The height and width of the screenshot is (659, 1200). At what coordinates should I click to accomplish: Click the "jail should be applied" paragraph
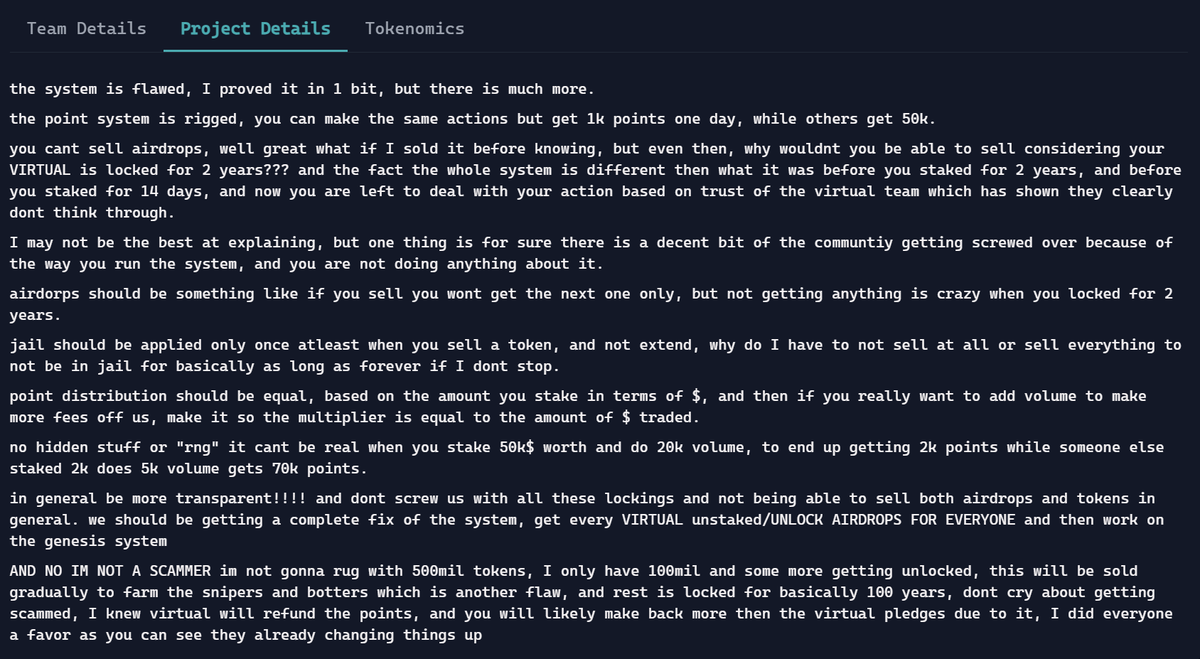pyautogui.click(x=595, y=355)
